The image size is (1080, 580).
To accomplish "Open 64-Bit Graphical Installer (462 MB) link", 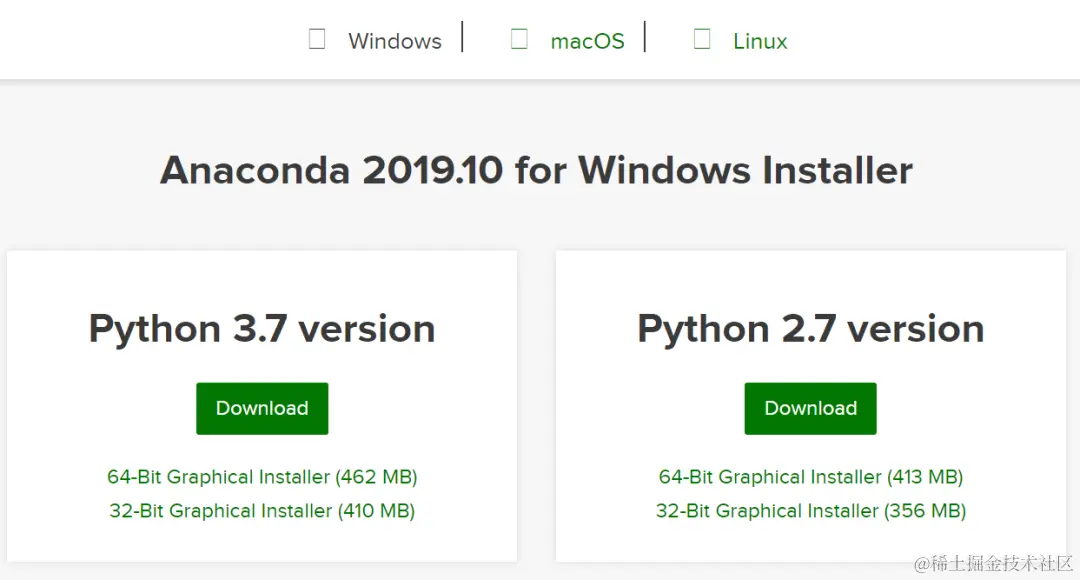I will coord(262,477).
